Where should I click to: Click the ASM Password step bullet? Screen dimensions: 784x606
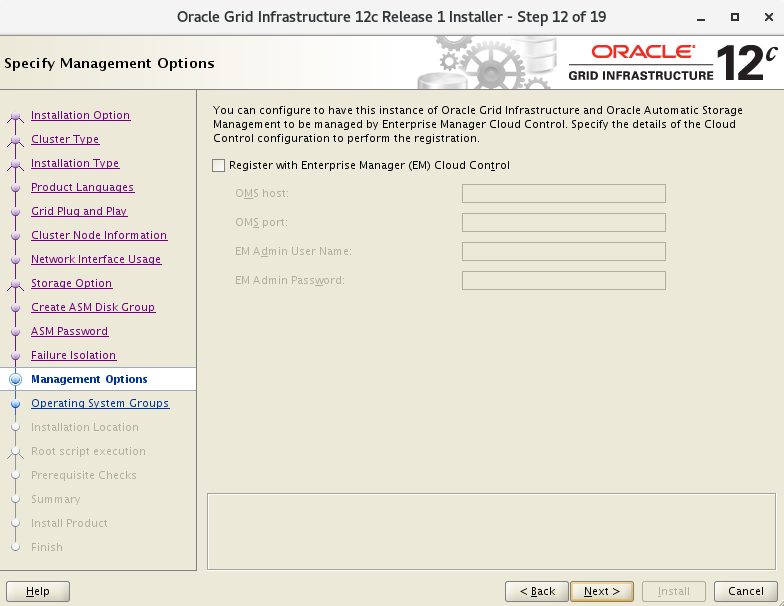coord(16,332)
